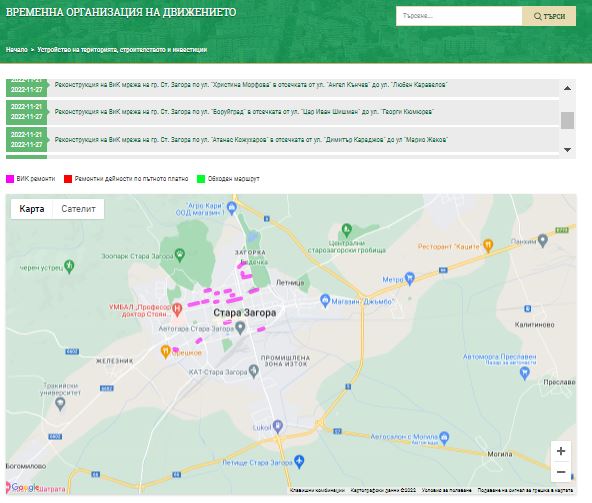Click the Тракийски университет map pin

60,404
